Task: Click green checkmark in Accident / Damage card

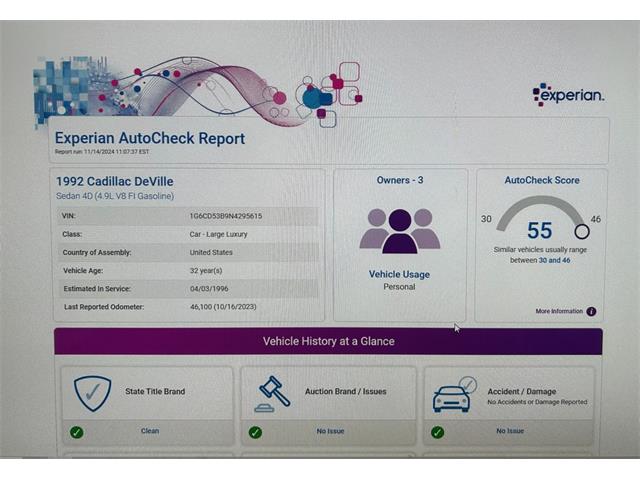Action: coord(437,432)
